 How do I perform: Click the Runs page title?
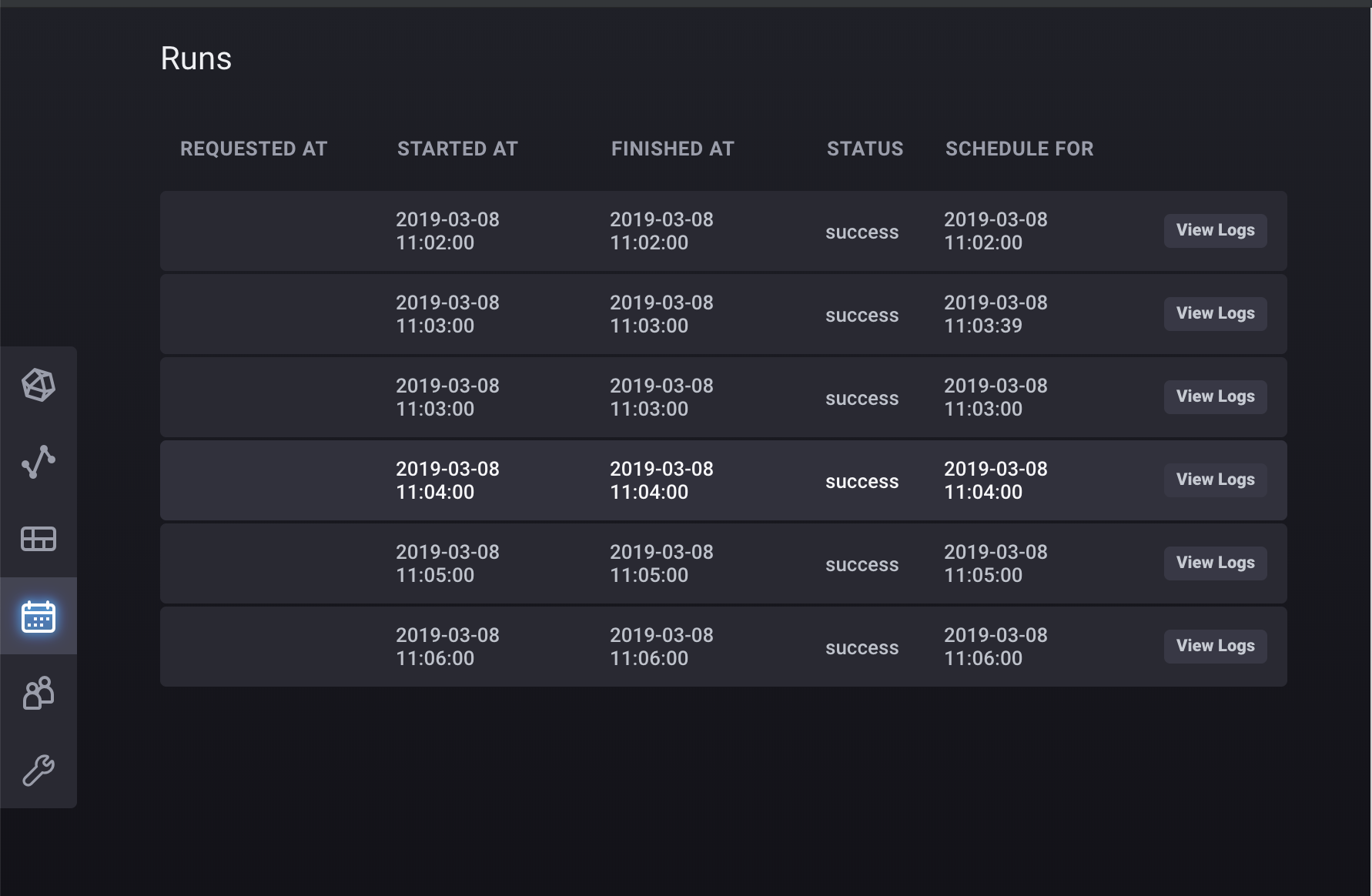[x=196, y=59]
